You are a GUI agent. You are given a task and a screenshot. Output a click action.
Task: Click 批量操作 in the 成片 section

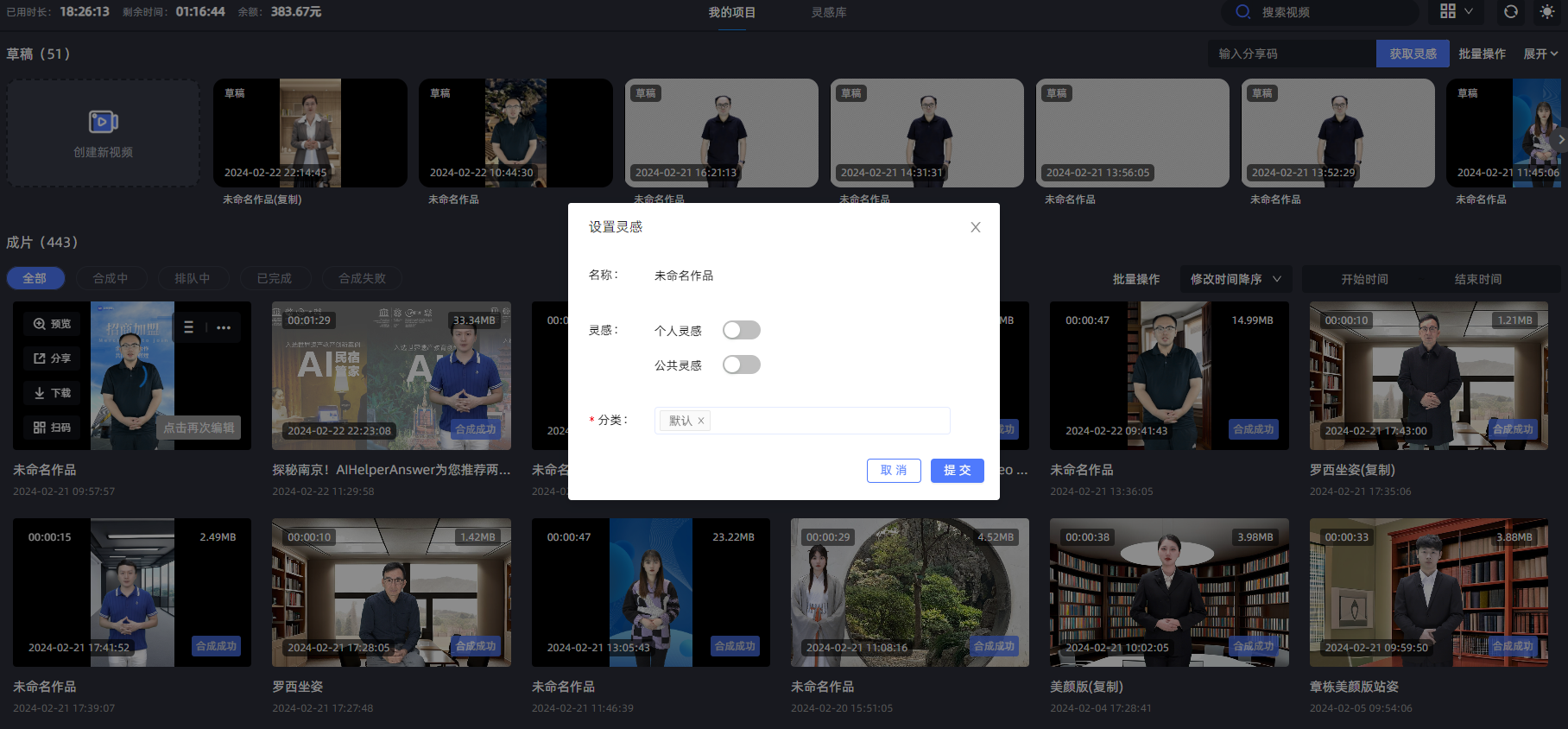[x=1136, y=279]
